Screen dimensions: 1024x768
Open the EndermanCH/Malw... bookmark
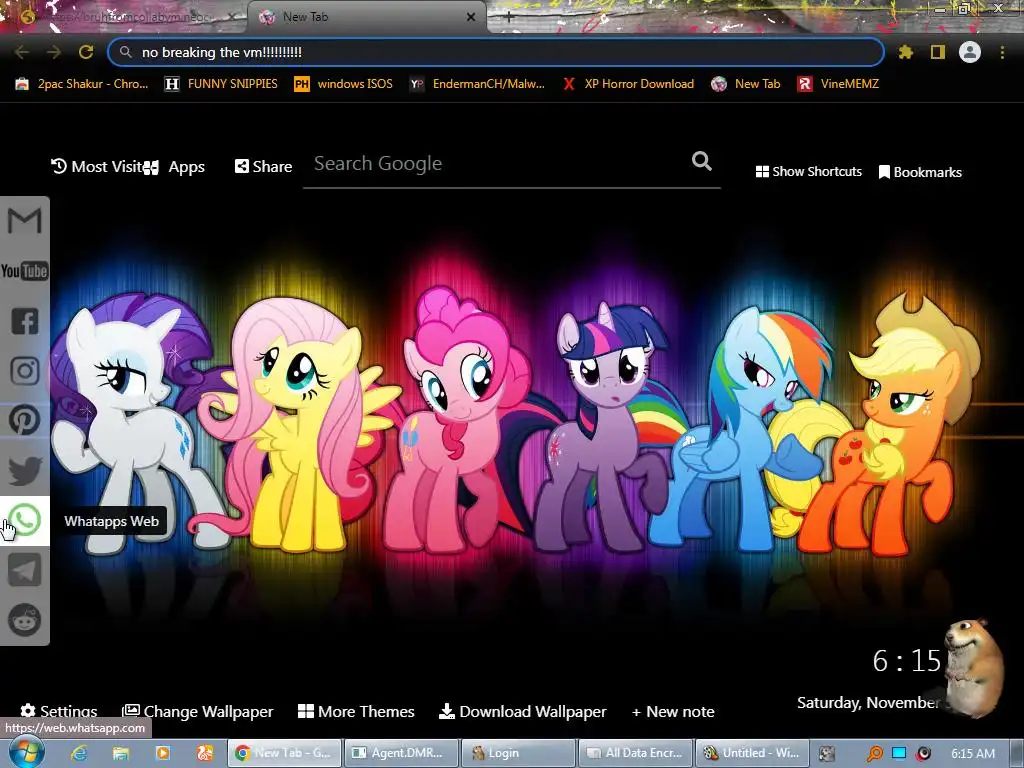(477, 84)
